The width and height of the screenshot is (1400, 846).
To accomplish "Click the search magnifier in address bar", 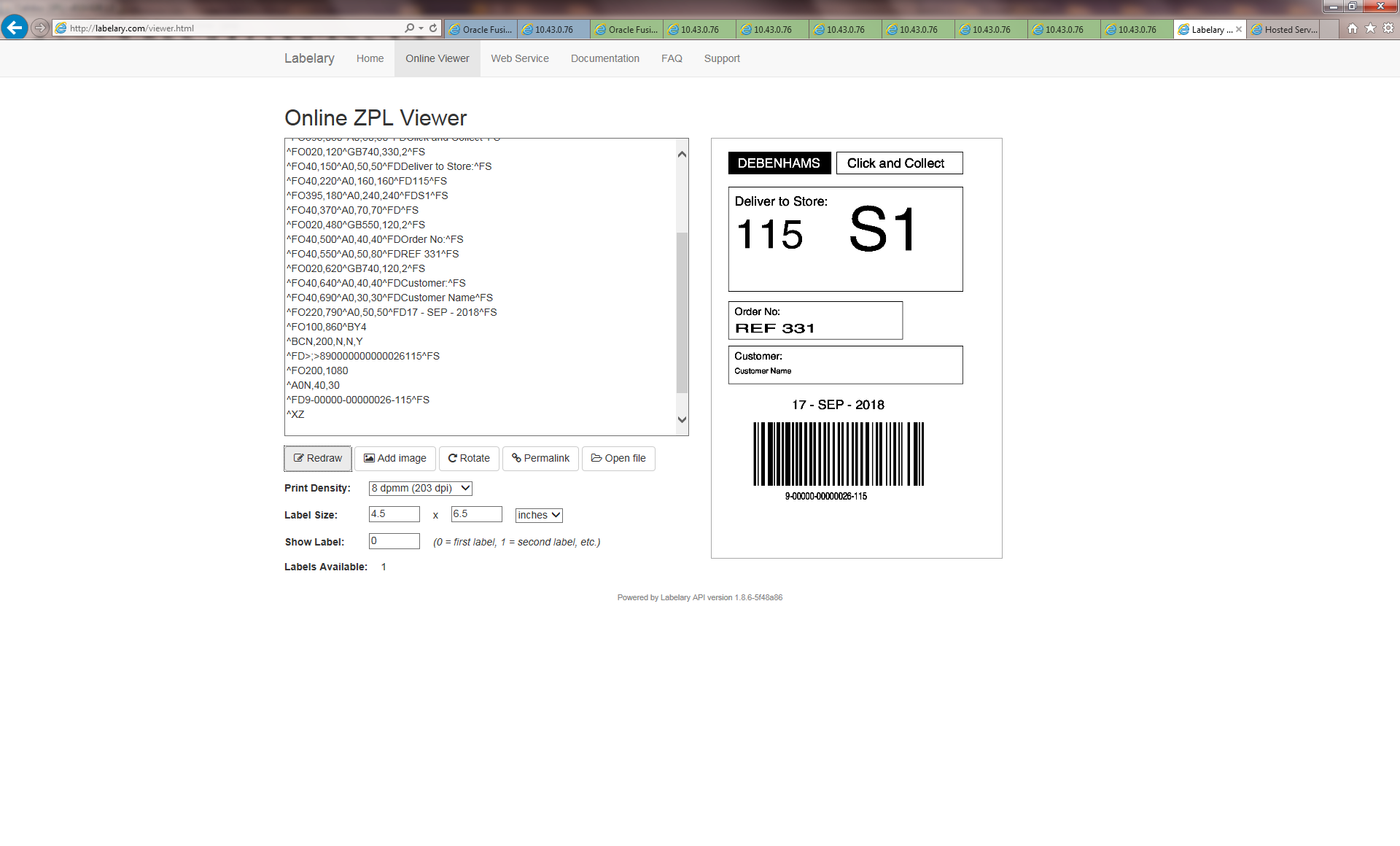I will click(409, 28).
